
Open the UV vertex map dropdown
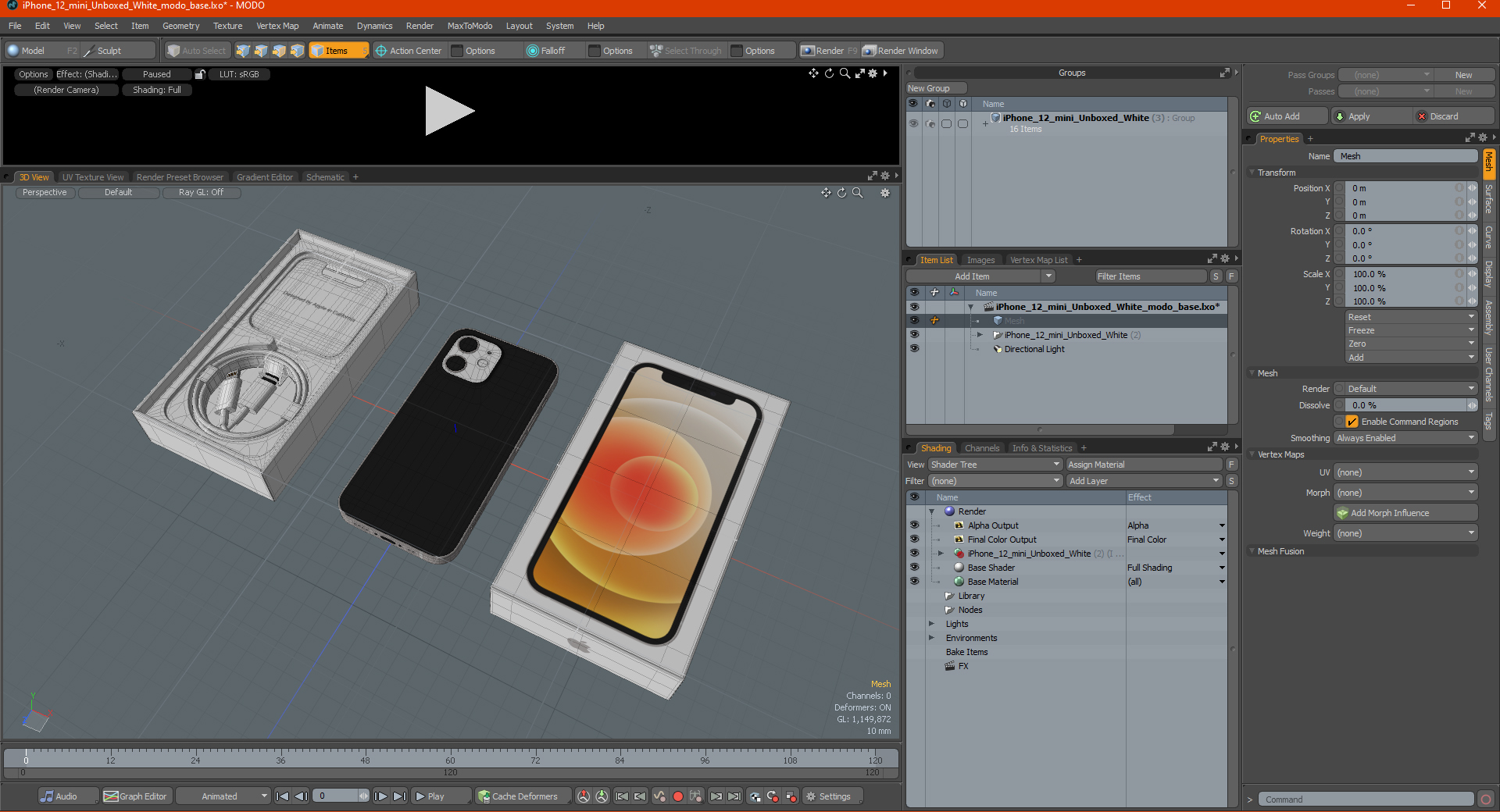coord(1405,472)
